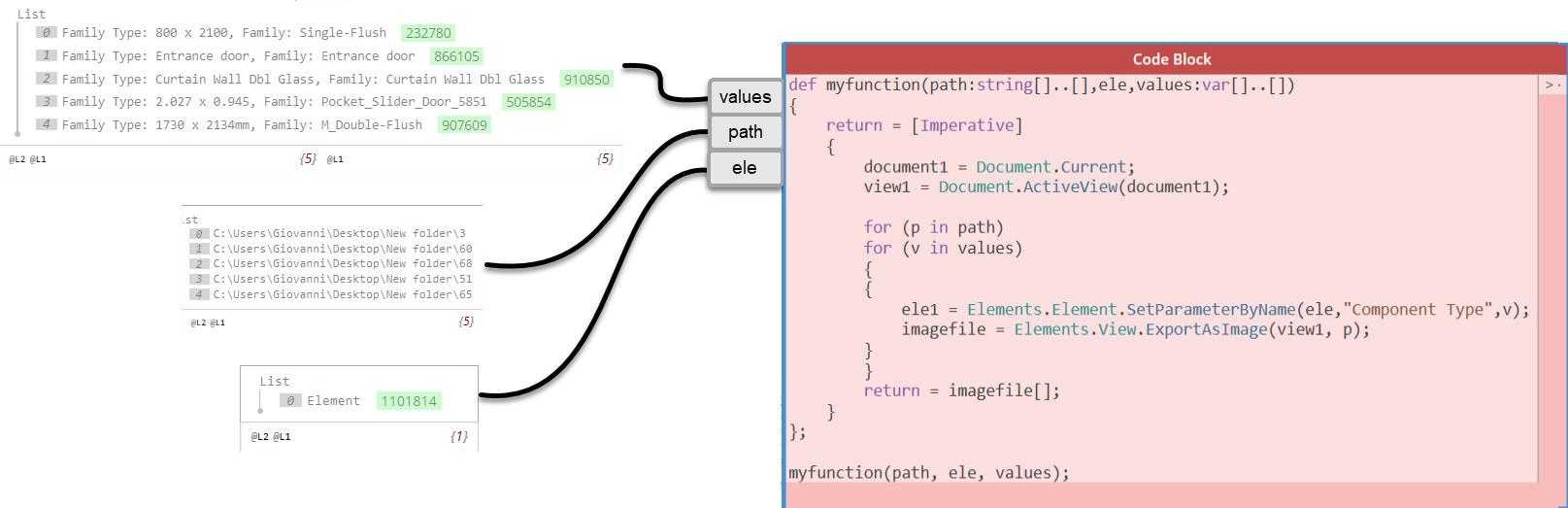
Task: Select row 'Family Type: Curtain Wall Dbl Glass'
Action: (303, 80)
